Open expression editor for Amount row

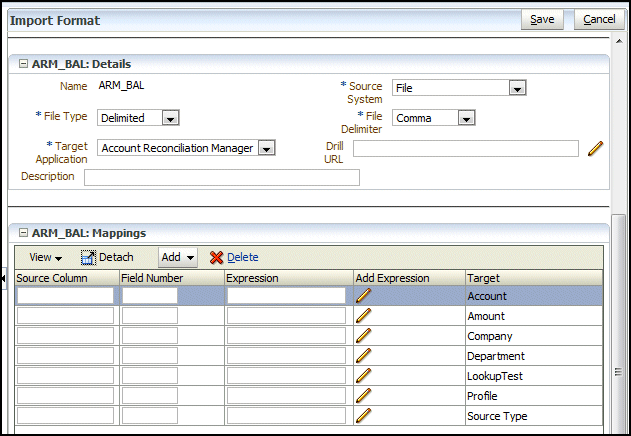[x=363, y=316]
